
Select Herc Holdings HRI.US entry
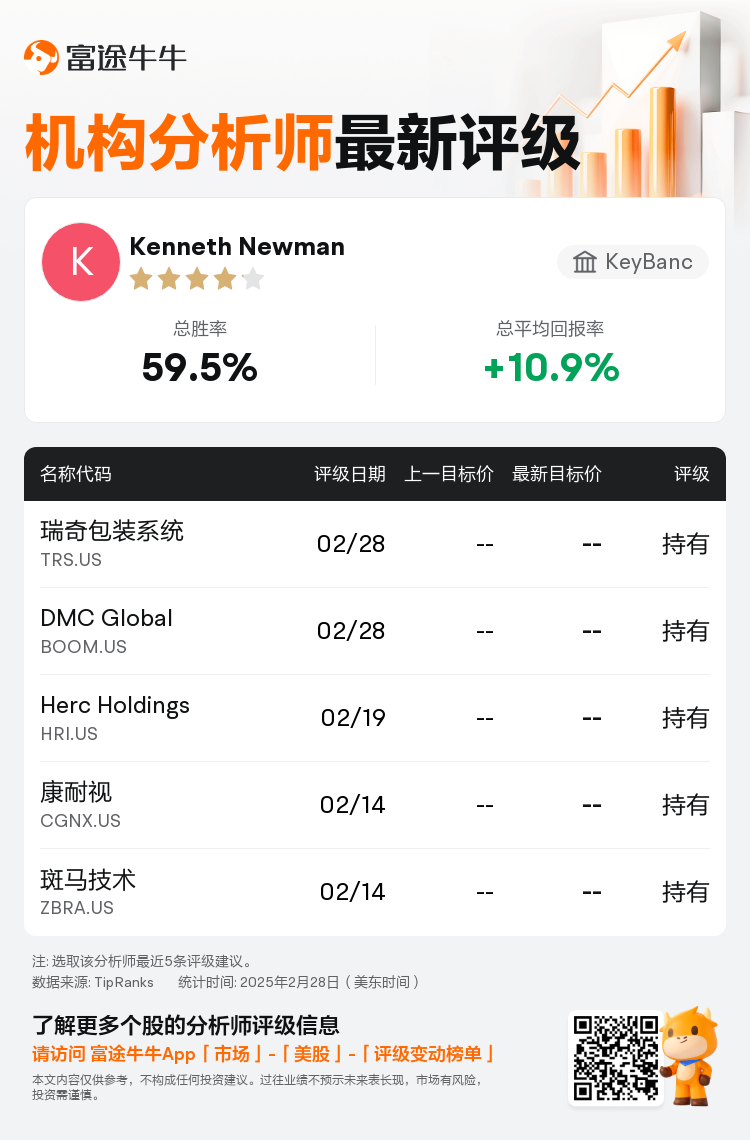point(375,718)
